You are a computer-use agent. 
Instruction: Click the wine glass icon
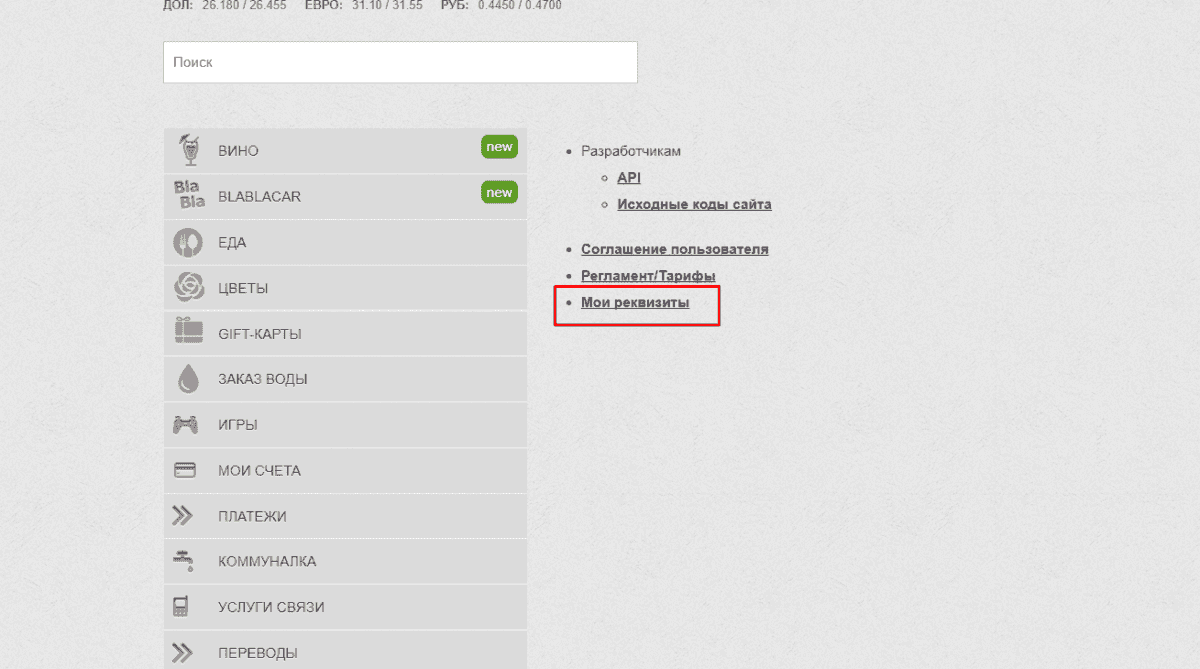coord(187,150)
